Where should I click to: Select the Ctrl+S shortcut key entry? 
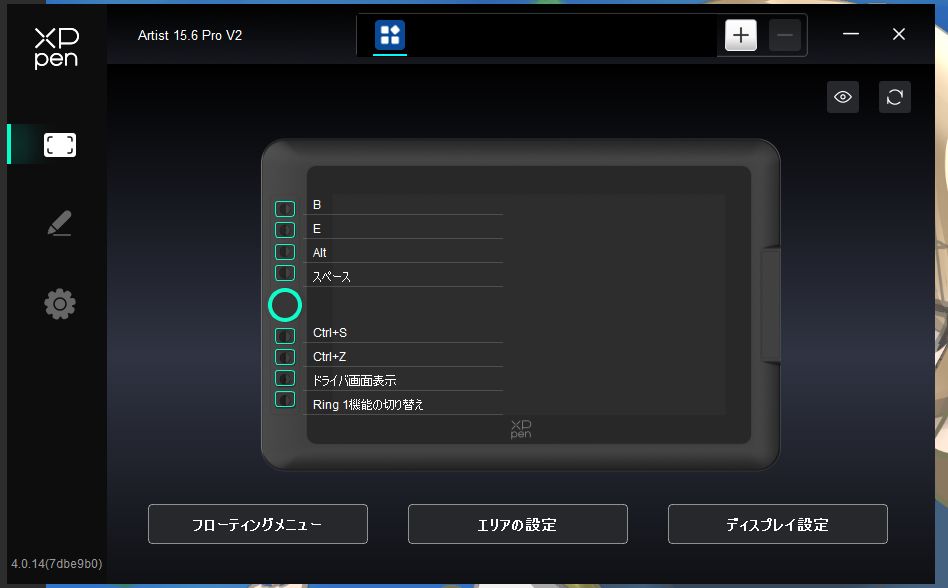click(405, 333)
